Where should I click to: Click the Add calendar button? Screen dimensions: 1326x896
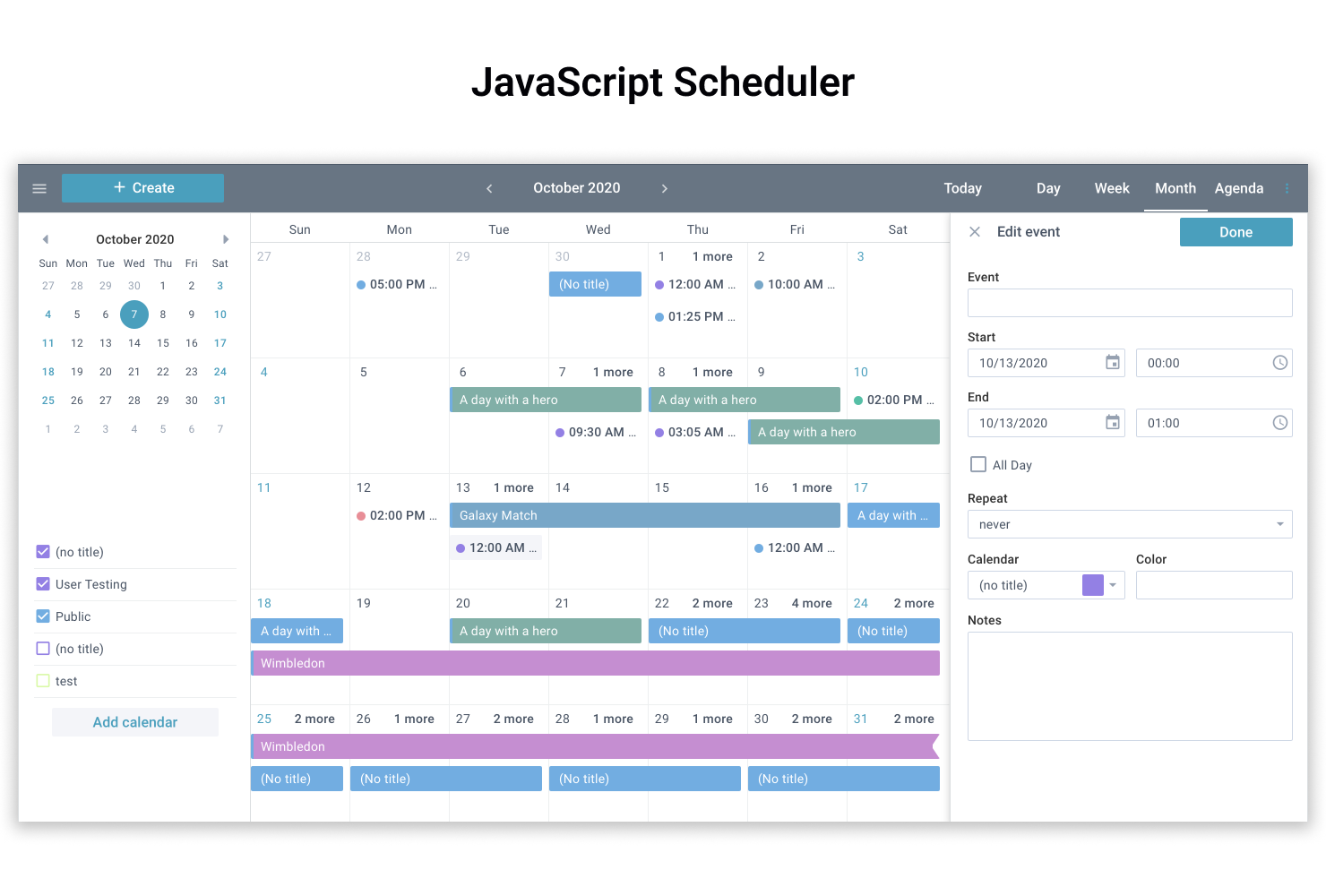135,722
